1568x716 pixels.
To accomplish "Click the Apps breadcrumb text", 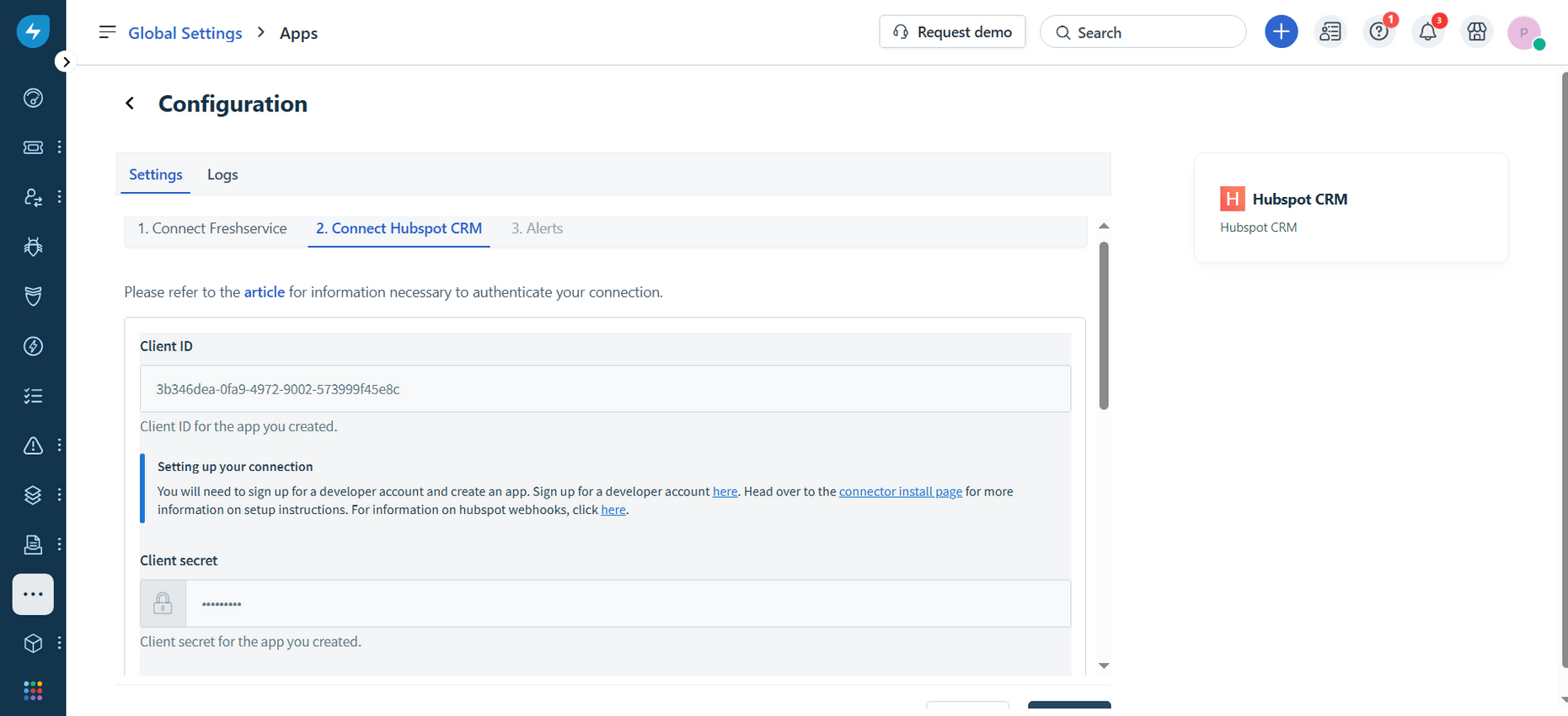I will pyautogui.click(x=298, y=33).
